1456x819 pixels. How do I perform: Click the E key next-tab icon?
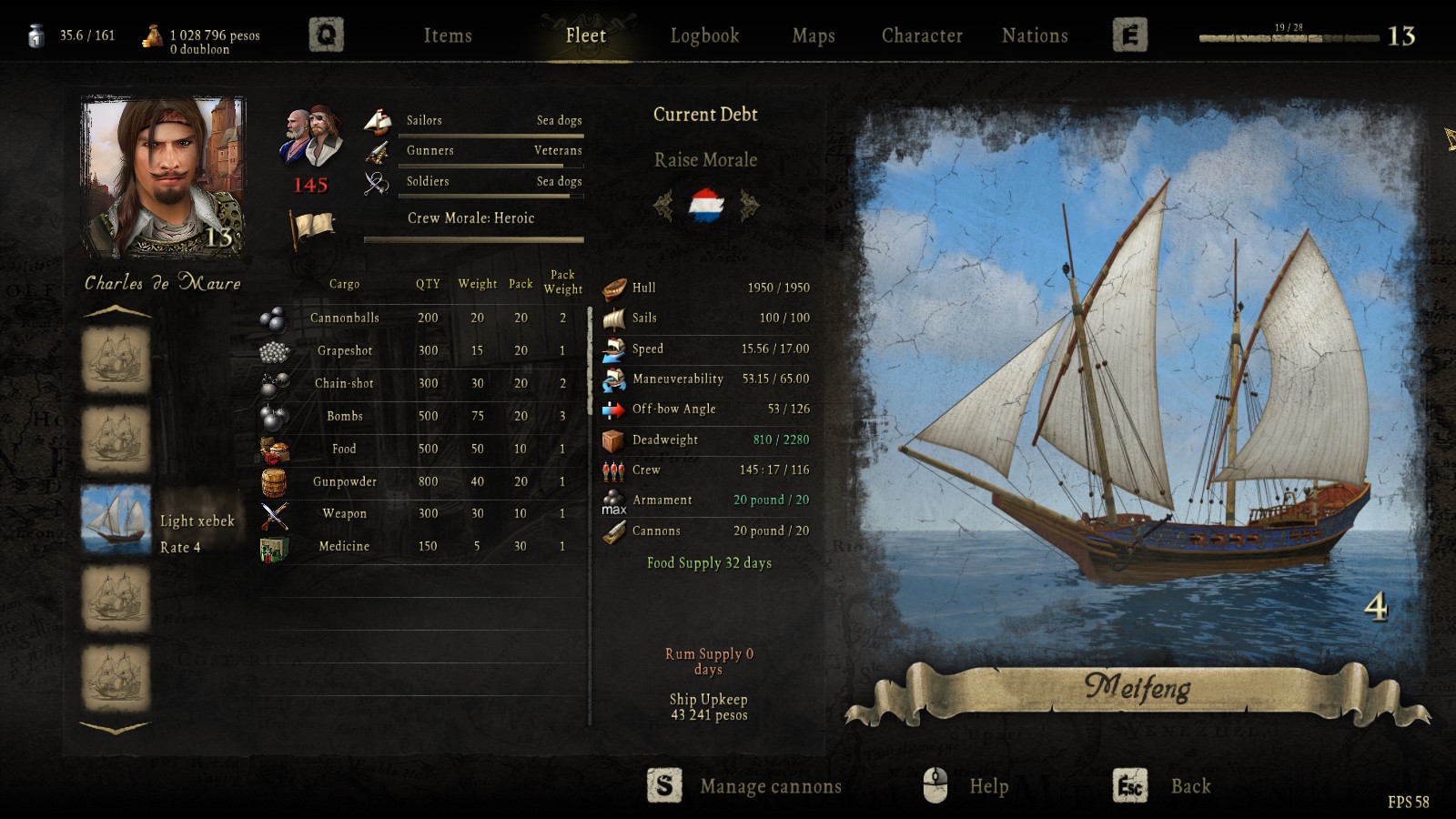tap(1129, 35)
